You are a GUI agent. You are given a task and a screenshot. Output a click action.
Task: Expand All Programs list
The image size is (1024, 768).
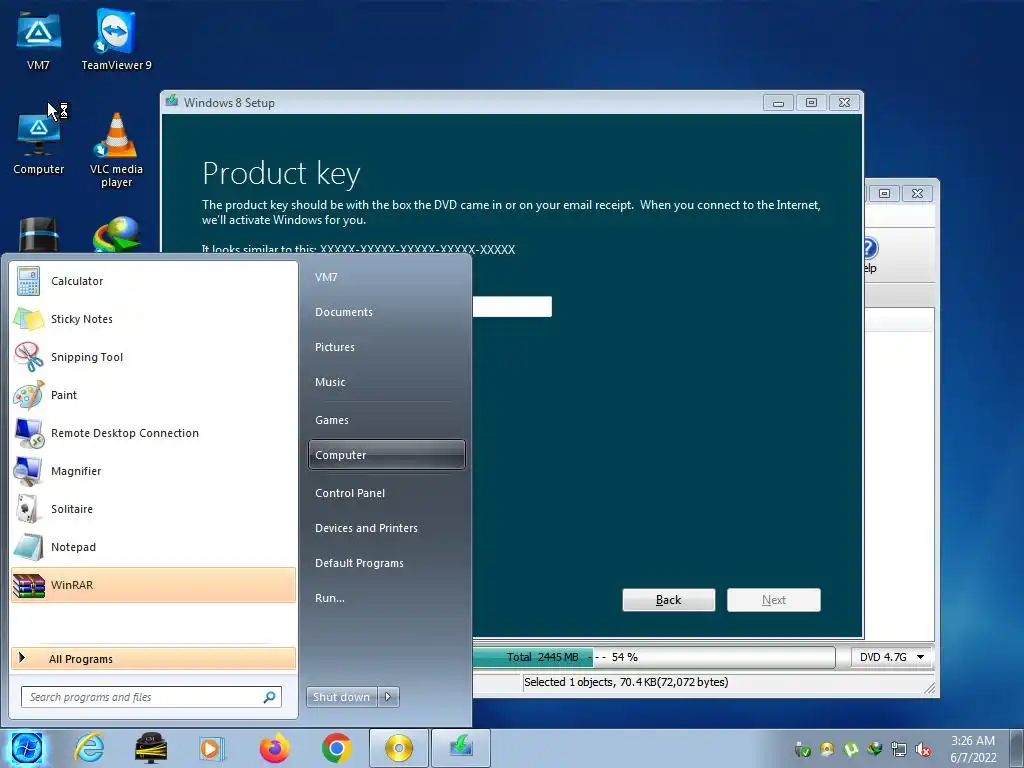[x=153, y=659]
